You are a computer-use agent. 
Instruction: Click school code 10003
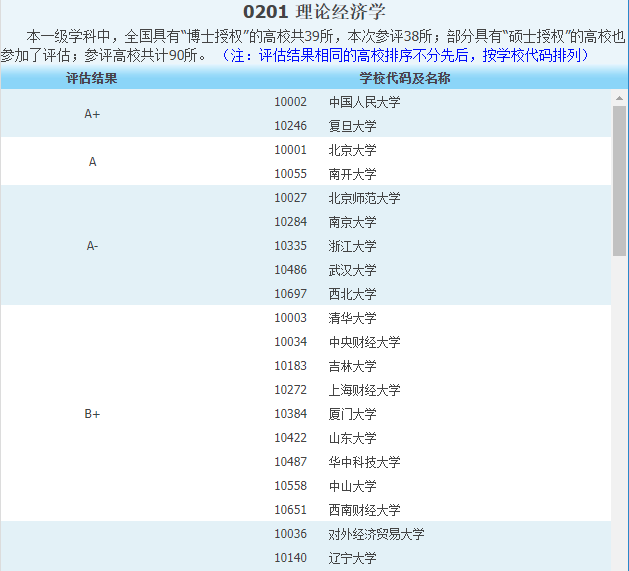(290, 318)
